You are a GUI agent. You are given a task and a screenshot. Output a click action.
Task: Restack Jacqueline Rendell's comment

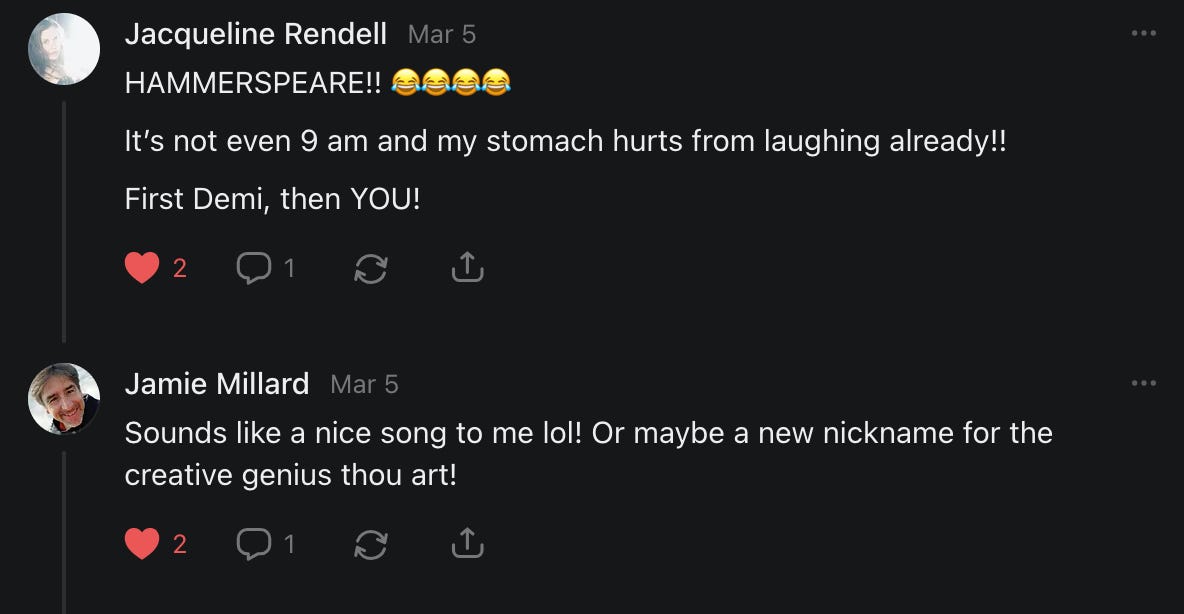pos(371,268)
